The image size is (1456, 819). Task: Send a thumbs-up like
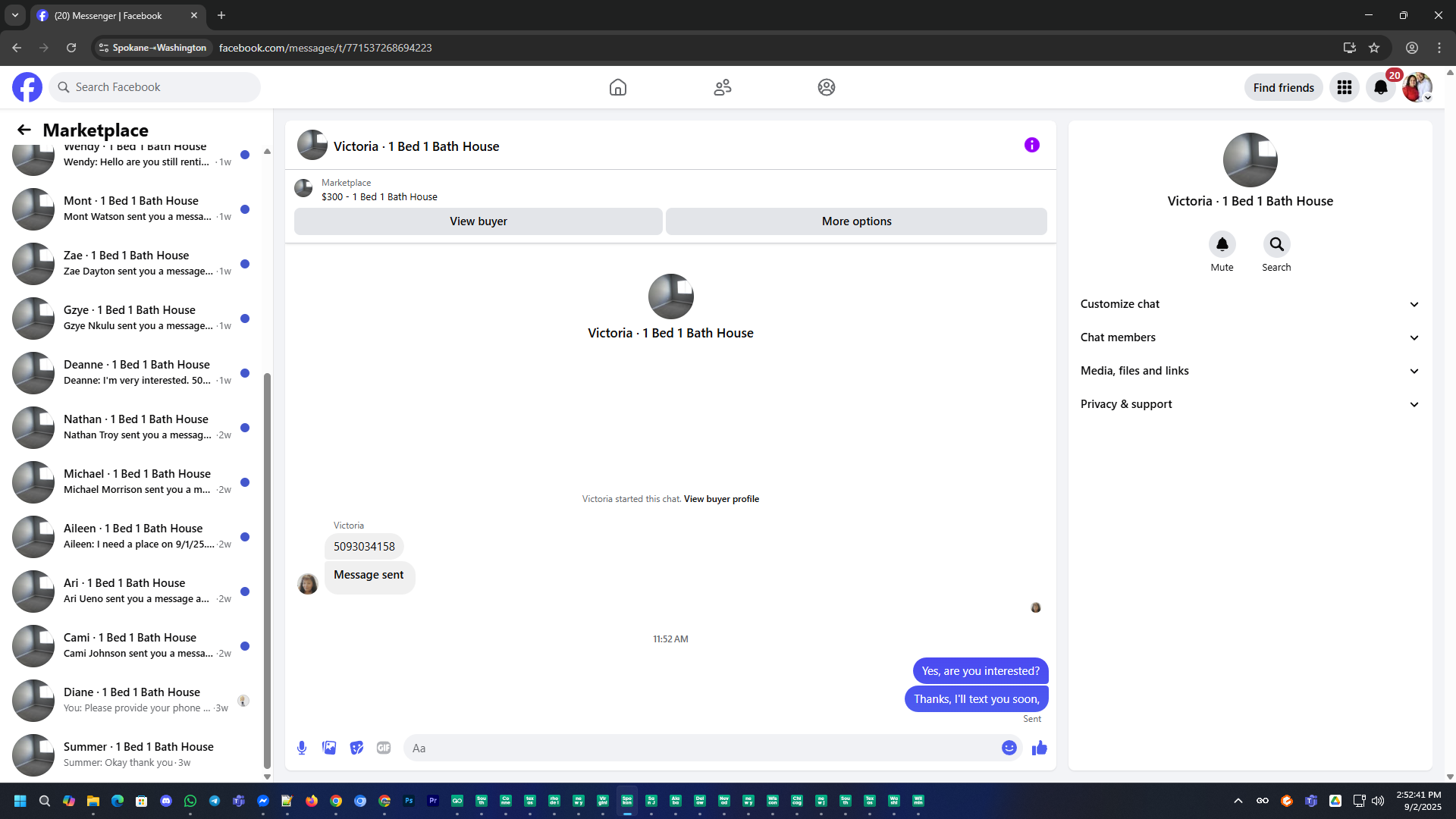click(1039, 748)
